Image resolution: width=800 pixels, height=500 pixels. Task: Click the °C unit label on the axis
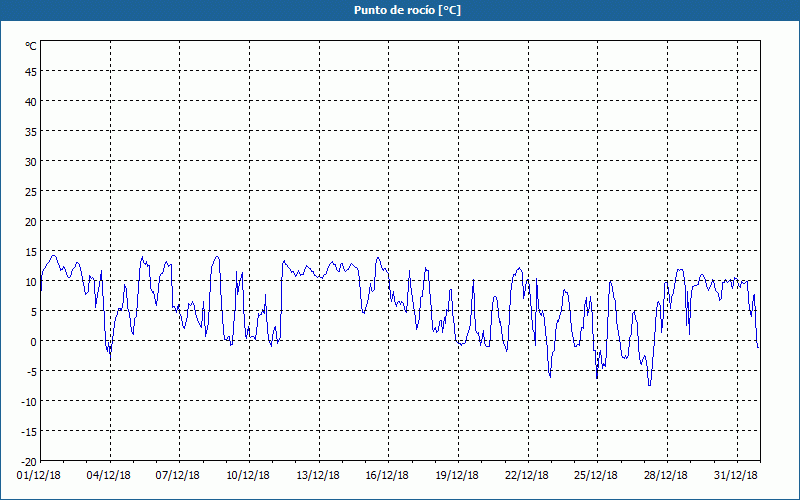31,46
